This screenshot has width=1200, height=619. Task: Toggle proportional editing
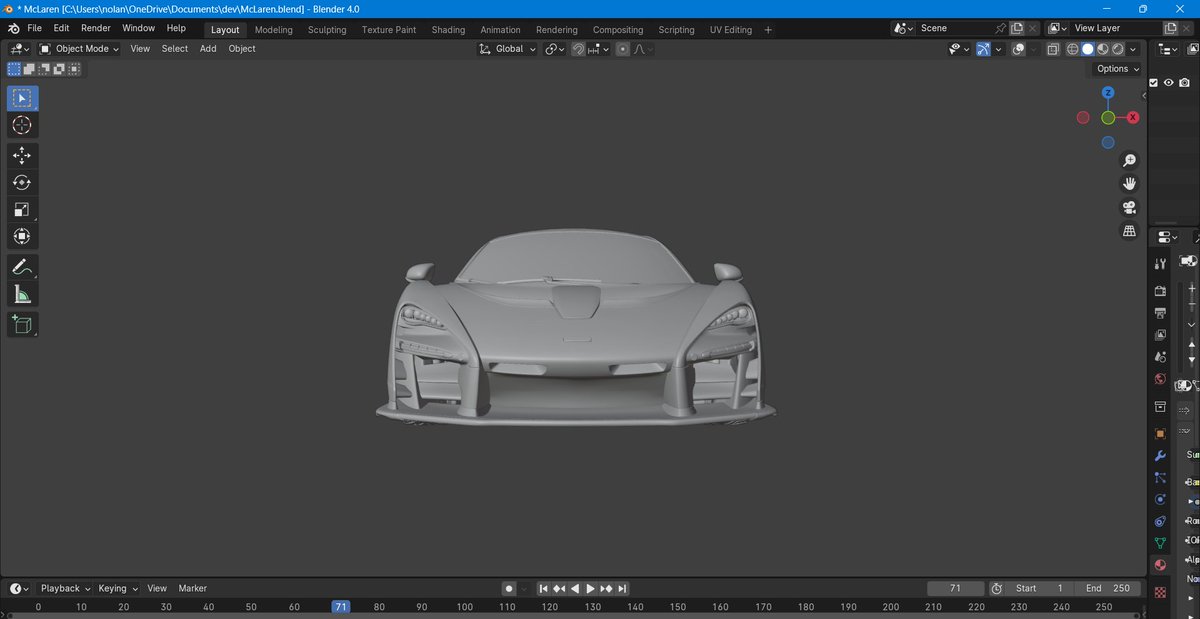click(623, 49)
